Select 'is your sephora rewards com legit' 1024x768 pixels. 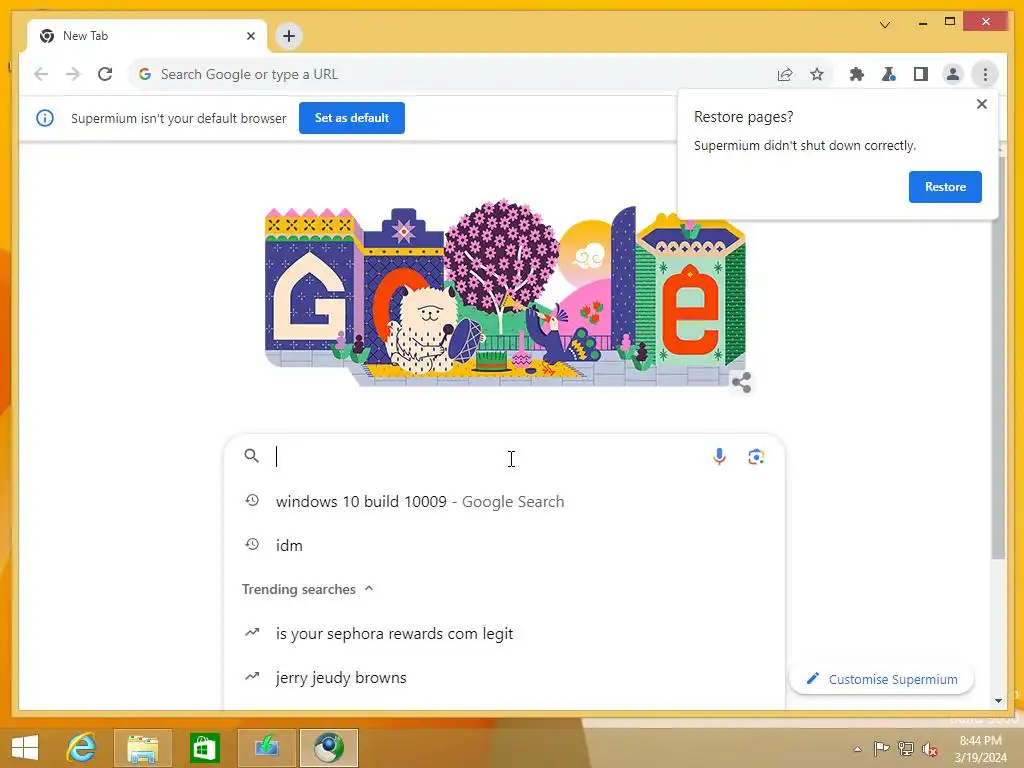coord(504,633)
